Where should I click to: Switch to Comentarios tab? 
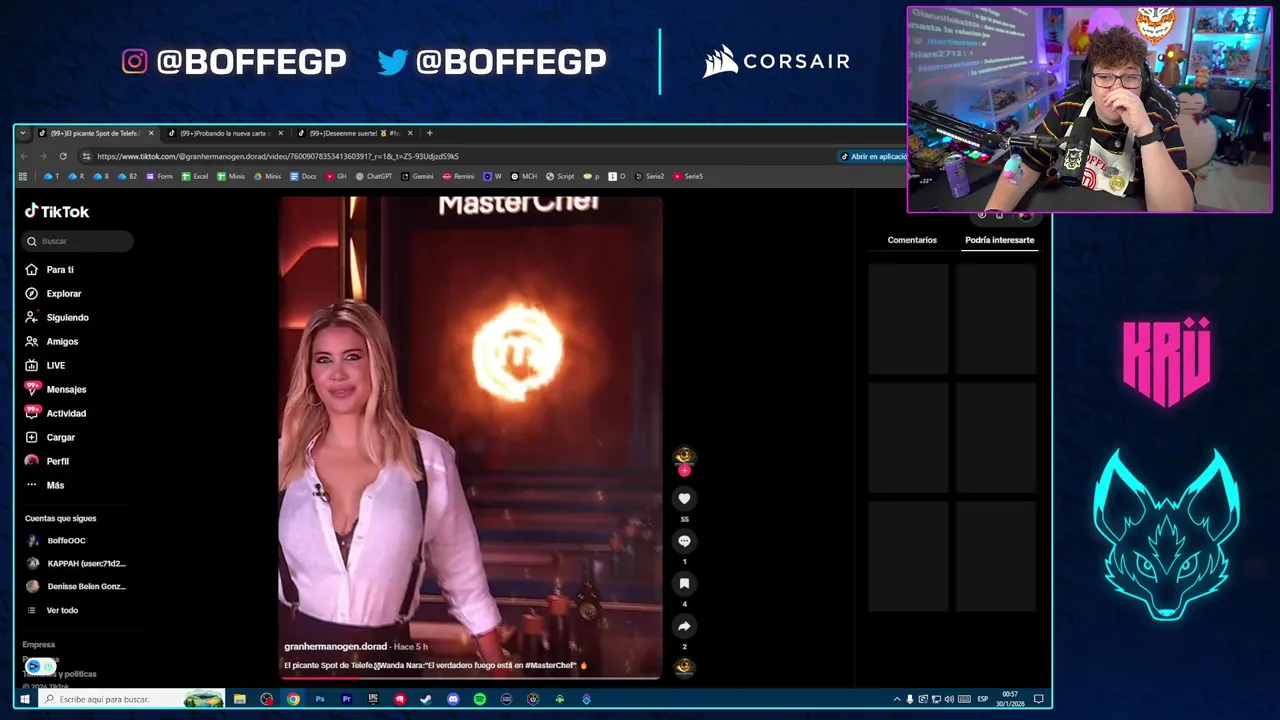pos(912,240)
